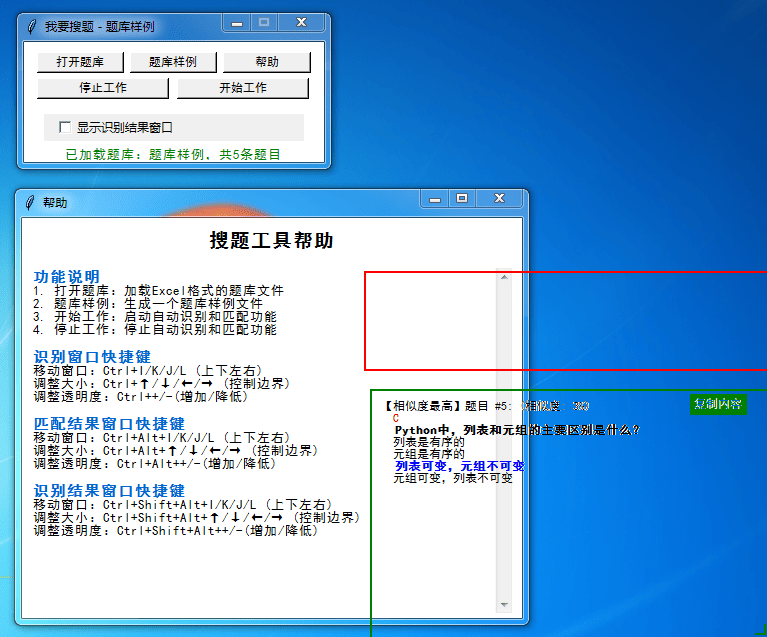Click the 题库样例 button

(173, 62)
